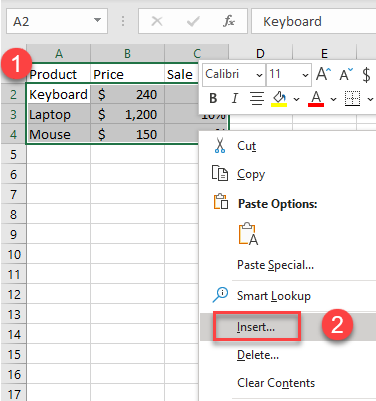376x401 pixels.
Task: Click the borders icon in mini toolbar
Action: coord(352,99)
